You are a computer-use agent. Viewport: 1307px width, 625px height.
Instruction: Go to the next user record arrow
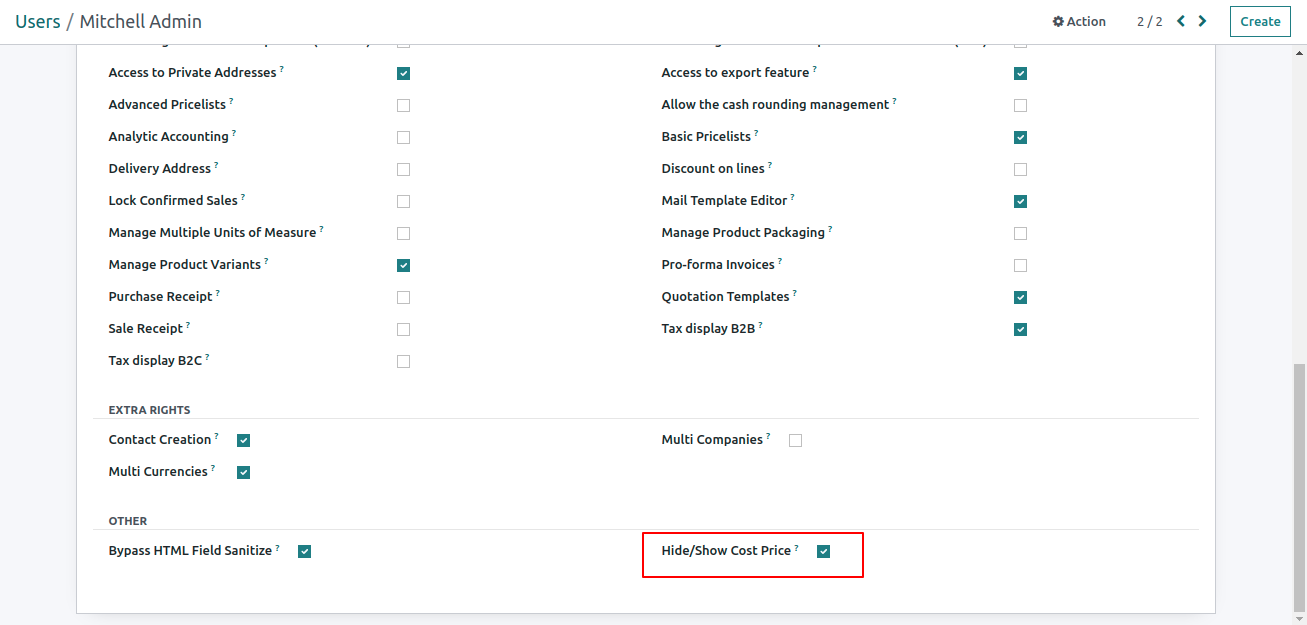(x=1202, y=21)
